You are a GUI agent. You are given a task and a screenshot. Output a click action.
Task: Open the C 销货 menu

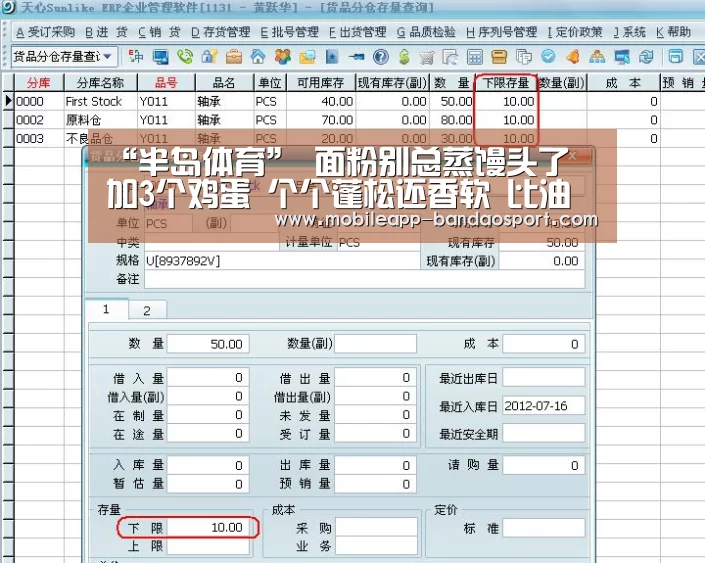pyautogui.click(x=159, y=32)
